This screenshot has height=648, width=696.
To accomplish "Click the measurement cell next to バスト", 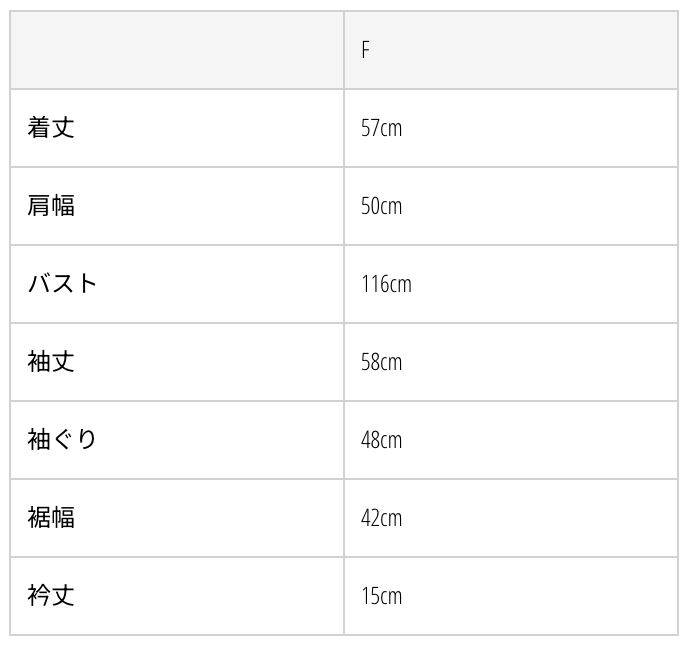I will click(510, 284).
